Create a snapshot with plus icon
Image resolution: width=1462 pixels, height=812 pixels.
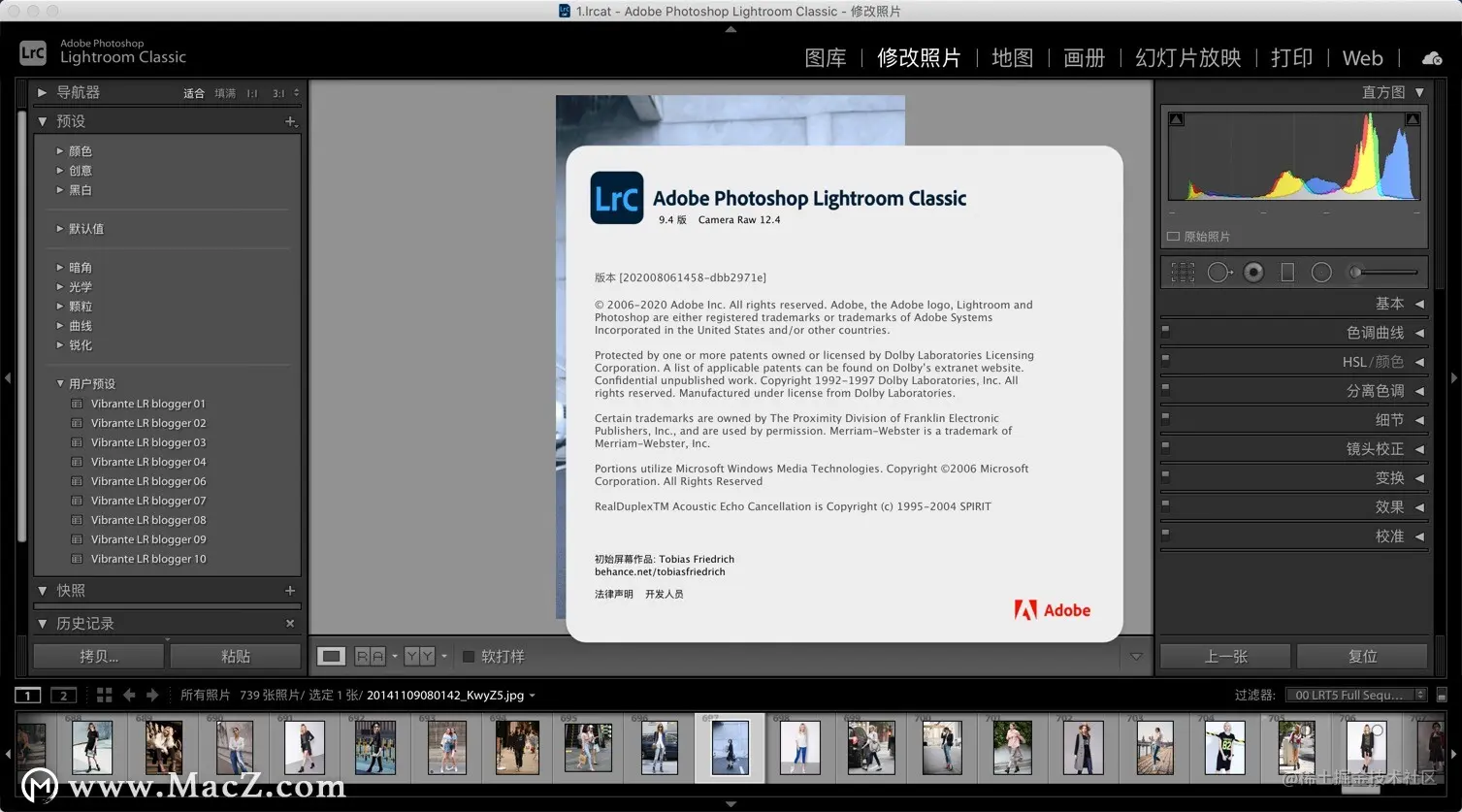pos(289,590)
